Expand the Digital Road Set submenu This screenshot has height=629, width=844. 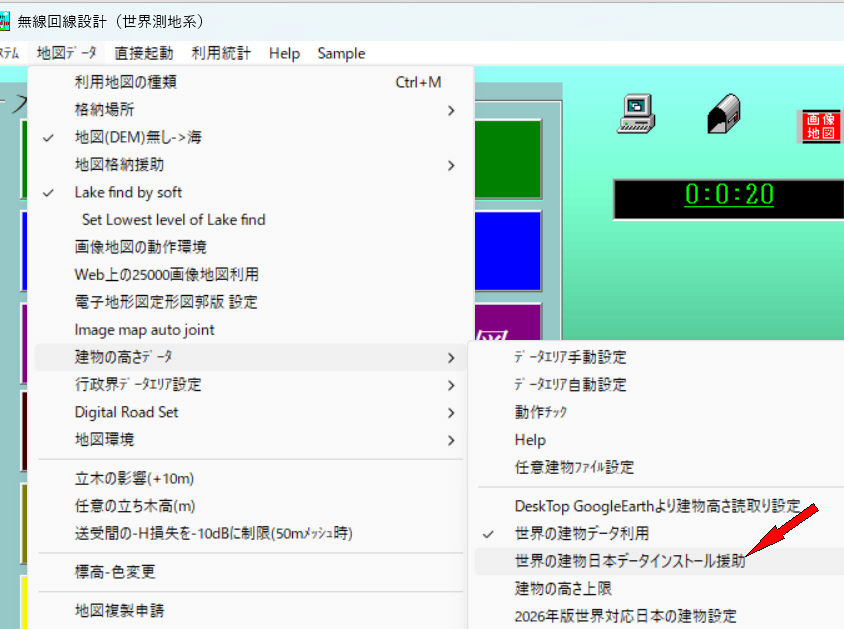pyautogui.click(x=126, y=412)
